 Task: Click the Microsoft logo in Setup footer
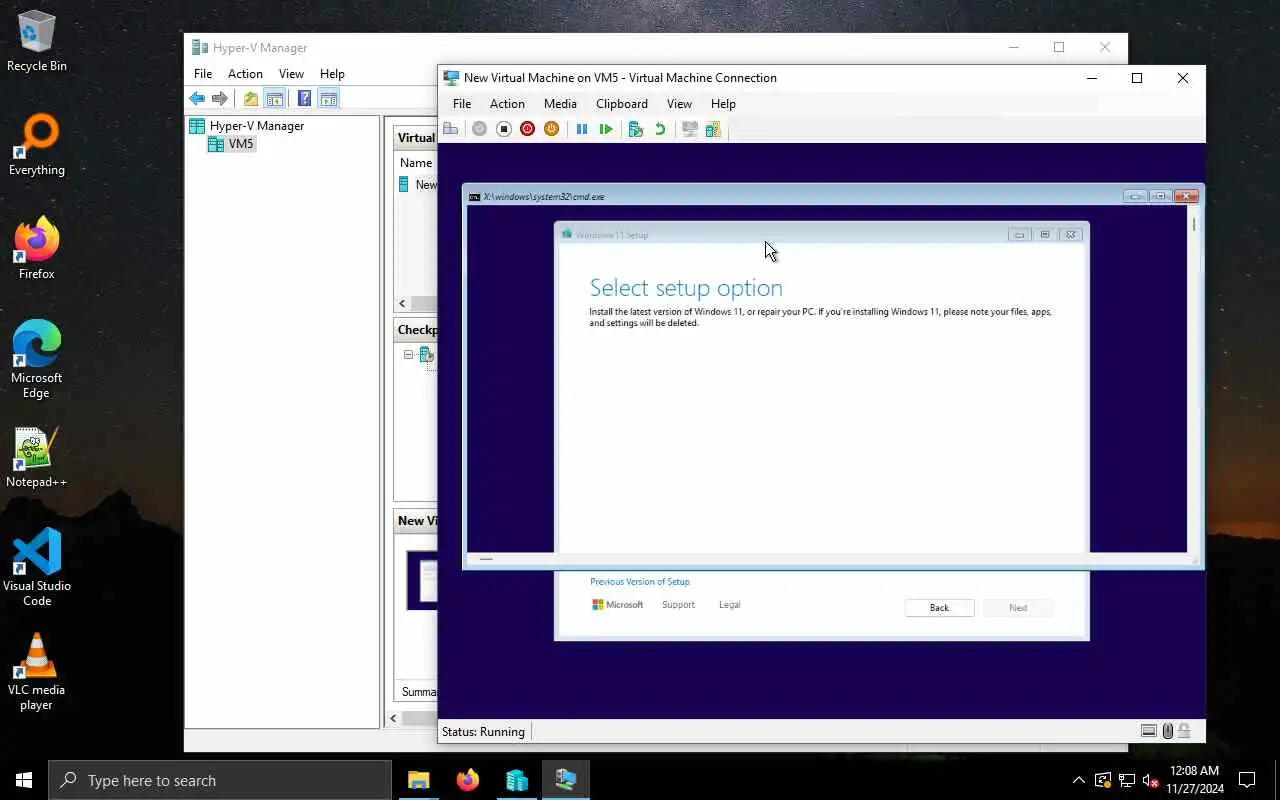coord(618,604)
